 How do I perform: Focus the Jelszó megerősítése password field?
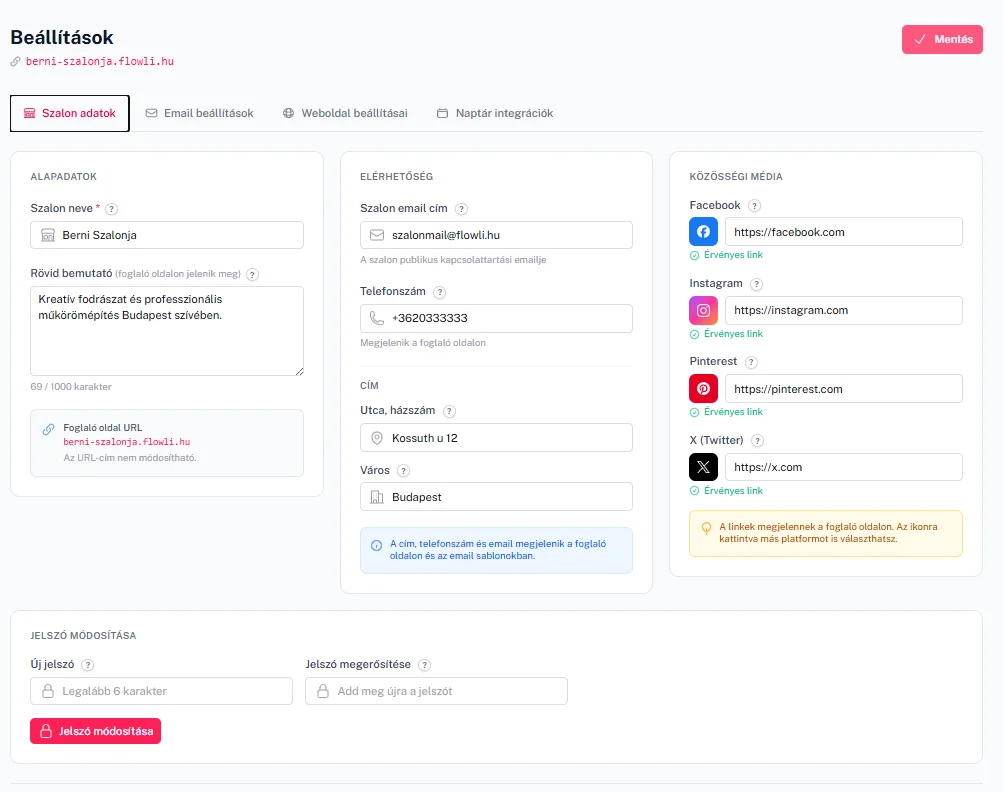click(436, 691)
